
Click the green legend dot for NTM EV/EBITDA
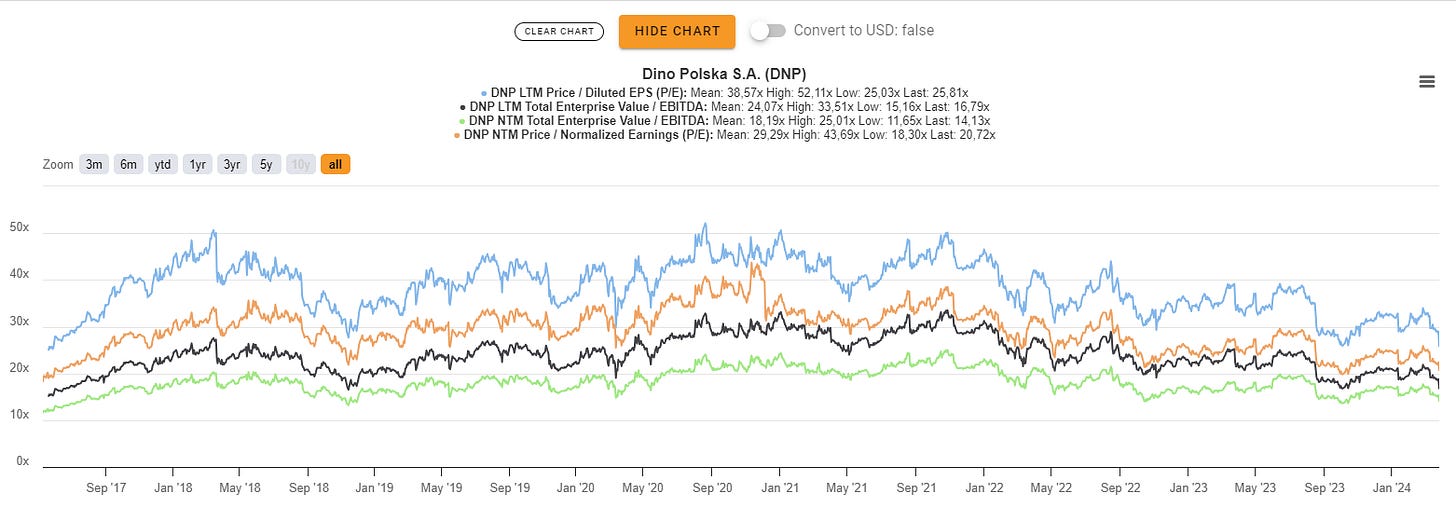[463, 121]
